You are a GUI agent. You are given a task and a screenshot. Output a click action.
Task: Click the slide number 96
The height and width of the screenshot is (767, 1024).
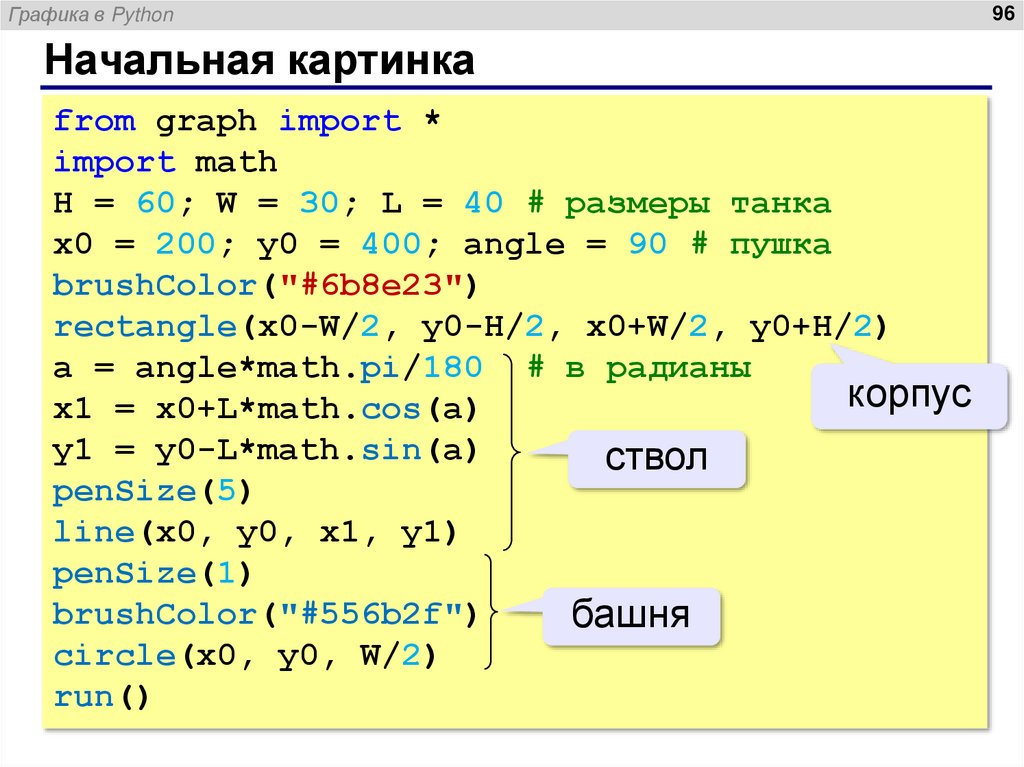coord(1002,13)
